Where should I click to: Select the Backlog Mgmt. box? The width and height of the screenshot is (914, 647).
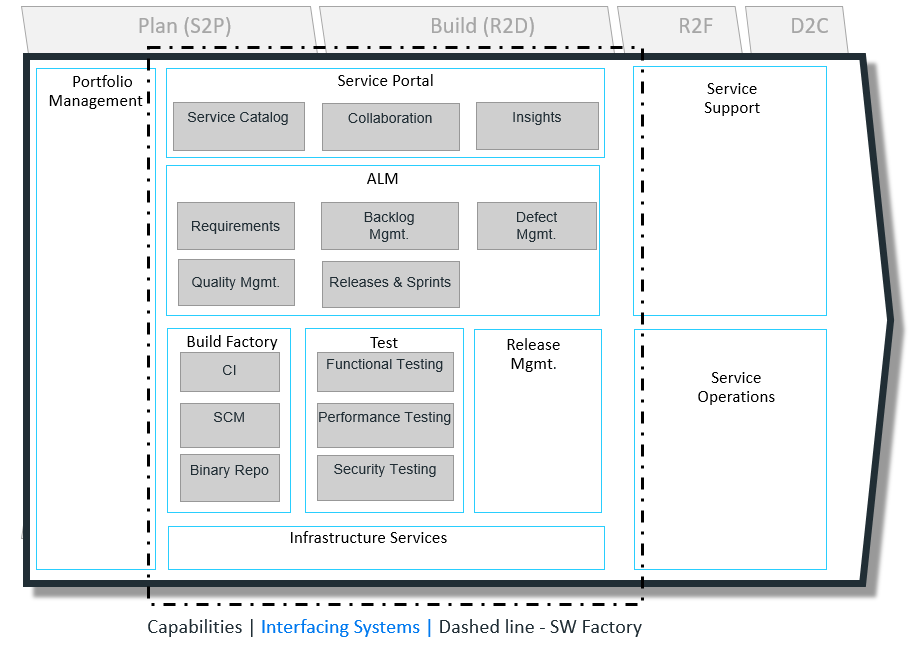pos(389,226)
